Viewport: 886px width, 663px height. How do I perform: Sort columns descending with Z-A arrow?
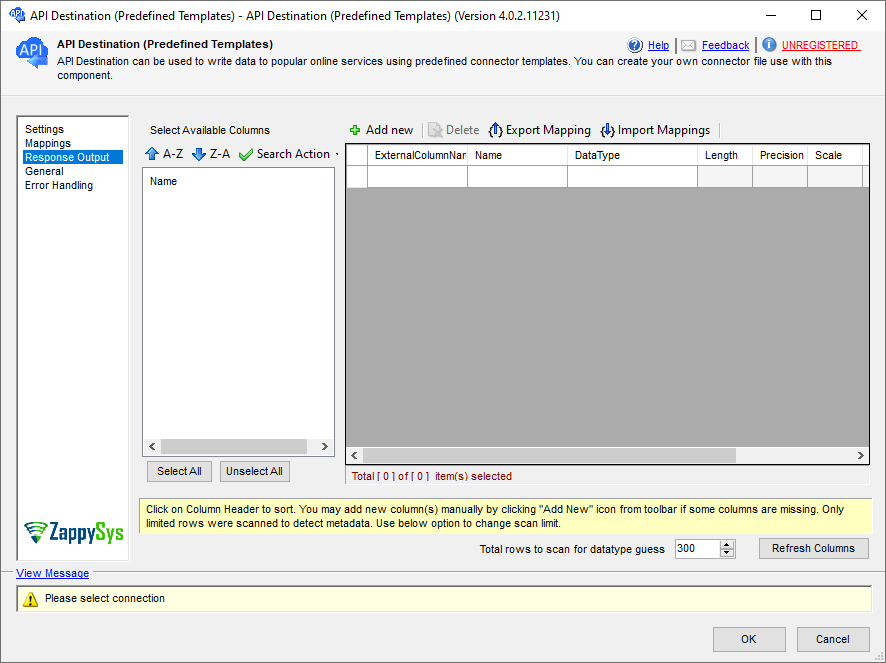198,154
